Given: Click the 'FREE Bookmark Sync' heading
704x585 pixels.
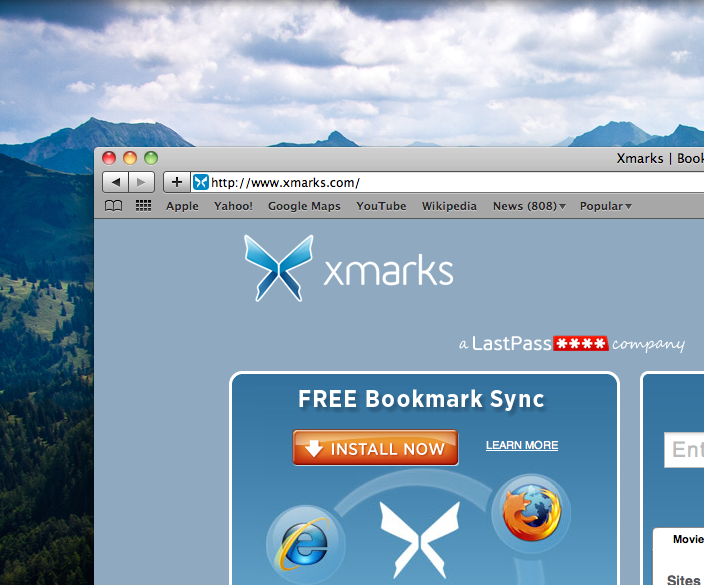Looking at the screenshot, I should point(421,399).
